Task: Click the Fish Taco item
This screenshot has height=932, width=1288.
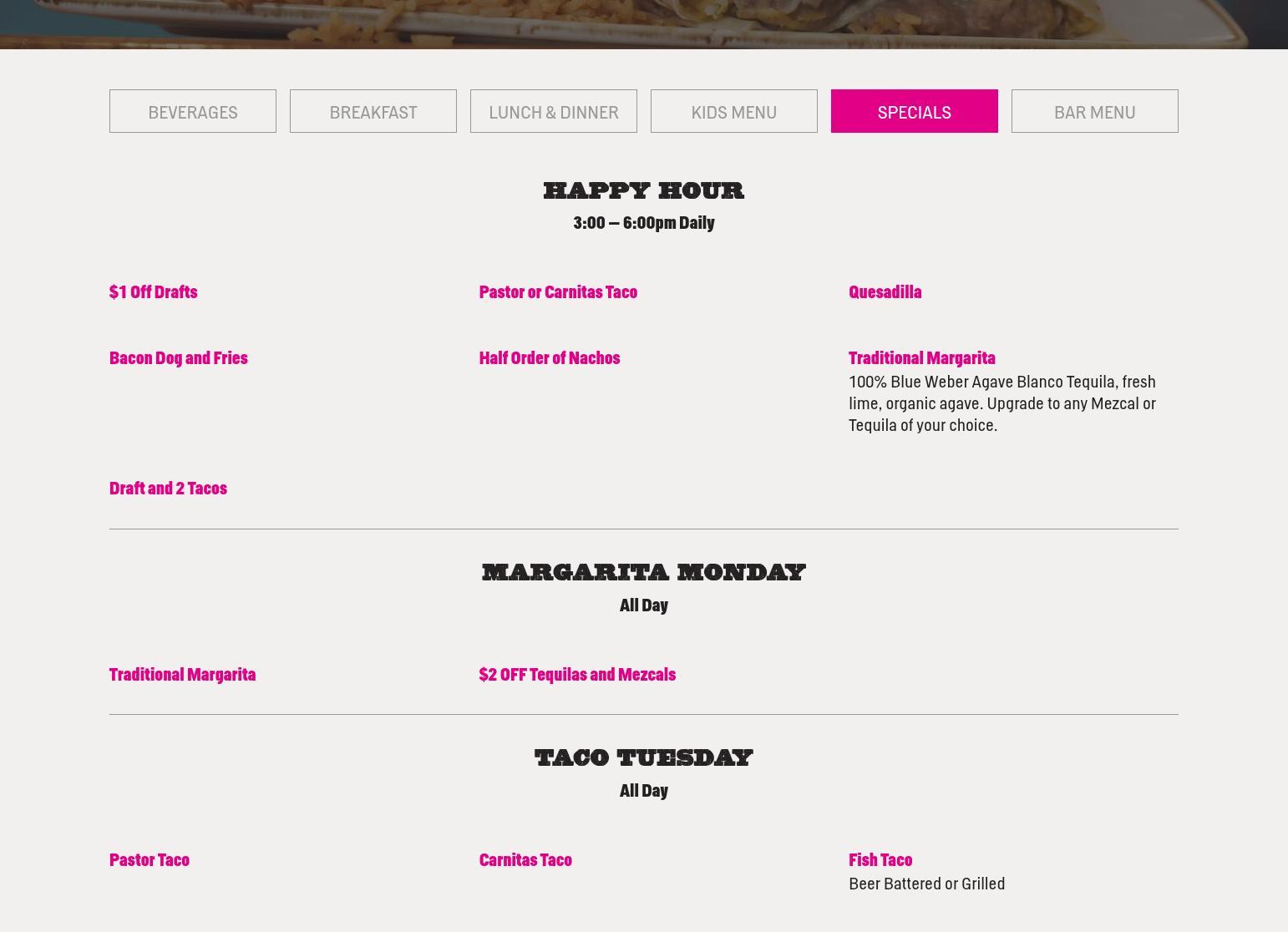Action: [x=880, y=859]
